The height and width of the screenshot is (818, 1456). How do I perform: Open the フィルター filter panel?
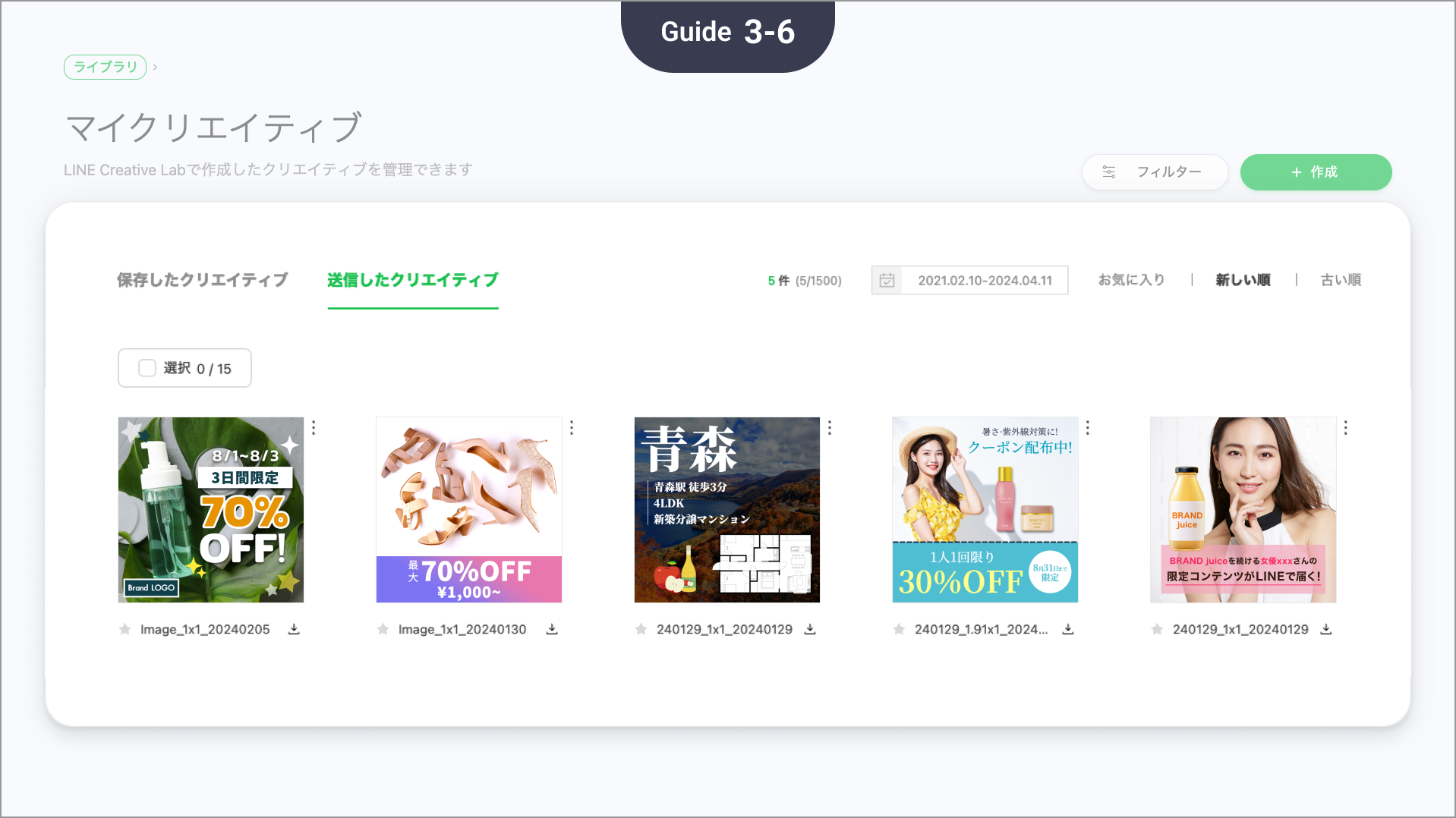[x=1155, y=172]
